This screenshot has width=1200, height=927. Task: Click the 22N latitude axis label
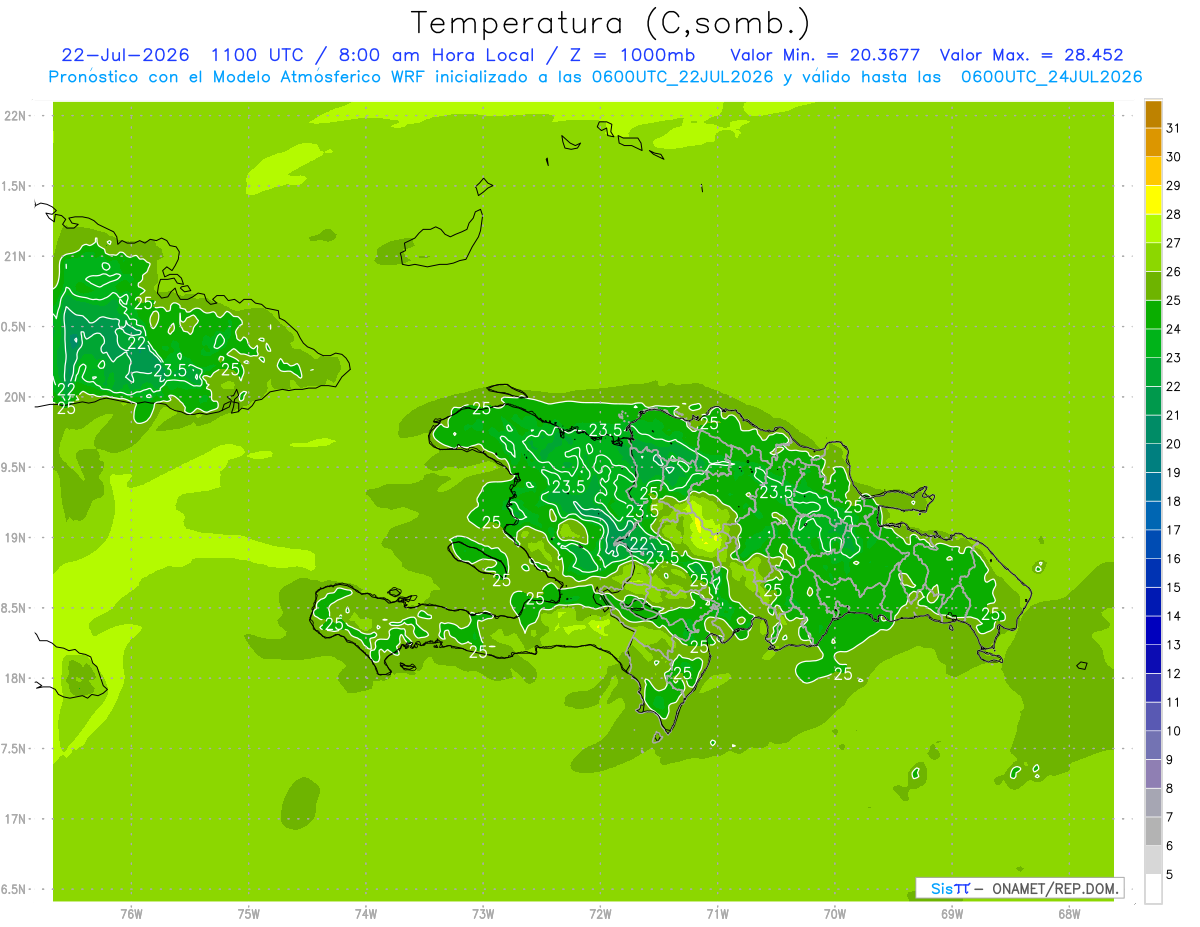click(x=15, y=116)
